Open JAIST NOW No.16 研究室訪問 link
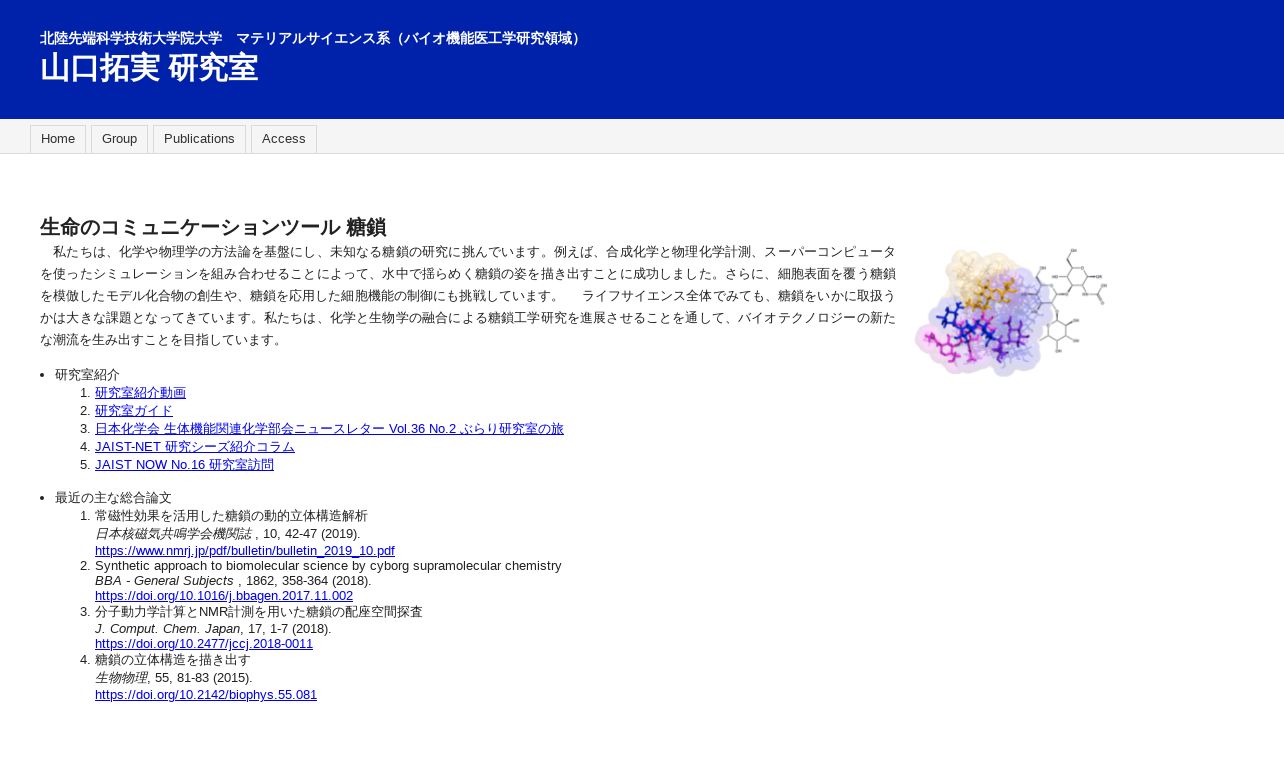 pyautogui.click(x=184, y=465)
